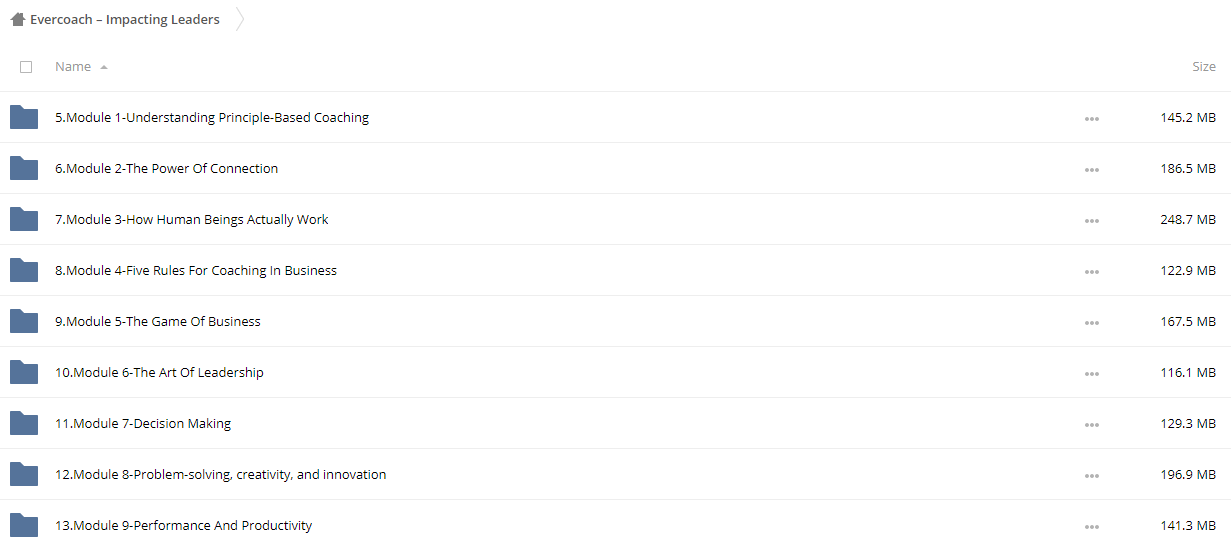The width and height of the screenshot is (1231, 548).
Task: Open 8.Module 4-Five Rules For Coaching In Business
Action: (x=196, y=270)
